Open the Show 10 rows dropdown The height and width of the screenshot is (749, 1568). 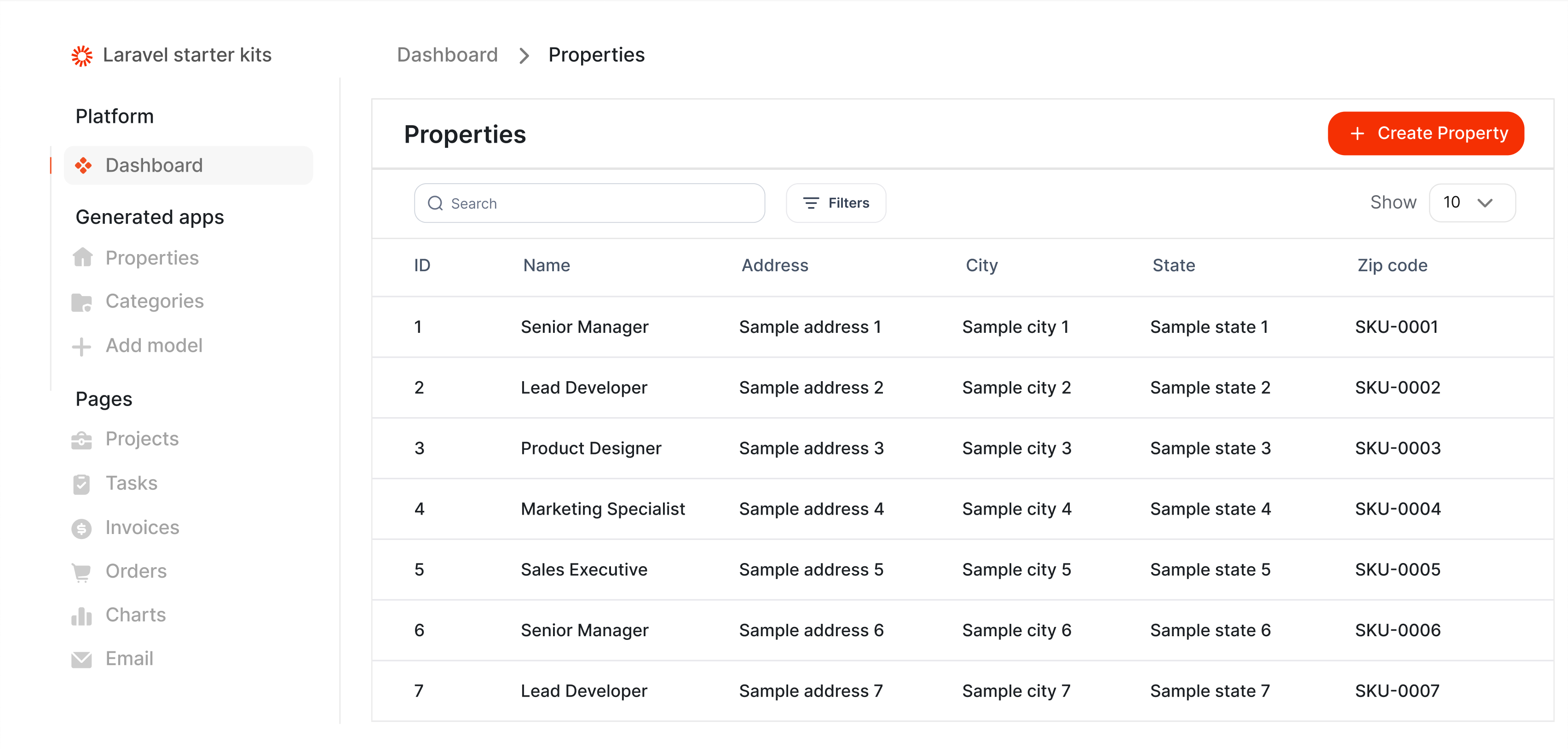coord(1471,203)
